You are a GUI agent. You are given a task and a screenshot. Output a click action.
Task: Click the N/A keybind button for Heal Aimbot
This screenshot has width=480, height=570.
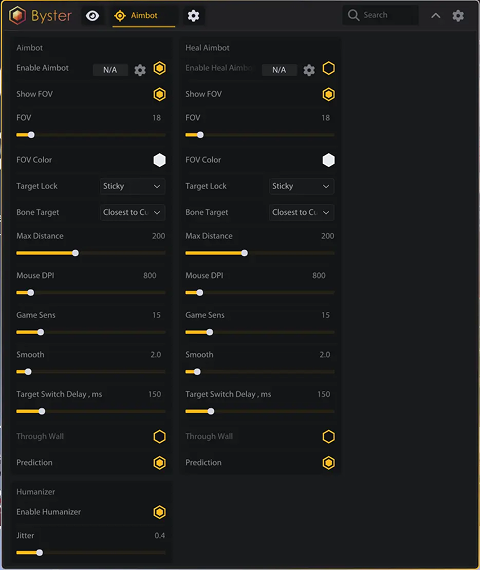(x=279, y=70)
